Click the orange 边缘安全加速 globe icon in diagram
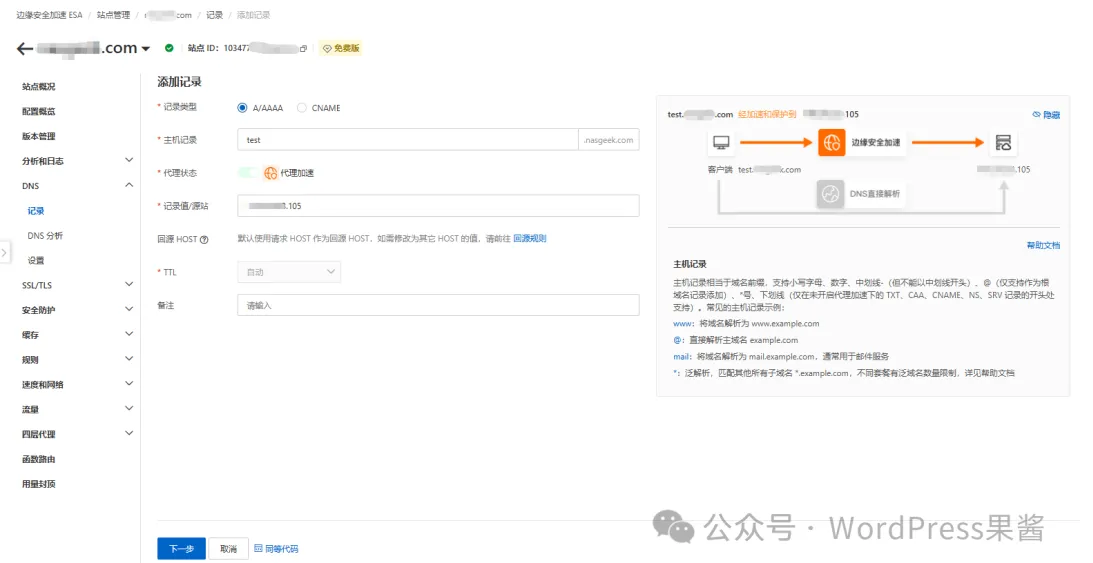Image resolution: width=1093 pixels, height=563 pixels. 831,143
